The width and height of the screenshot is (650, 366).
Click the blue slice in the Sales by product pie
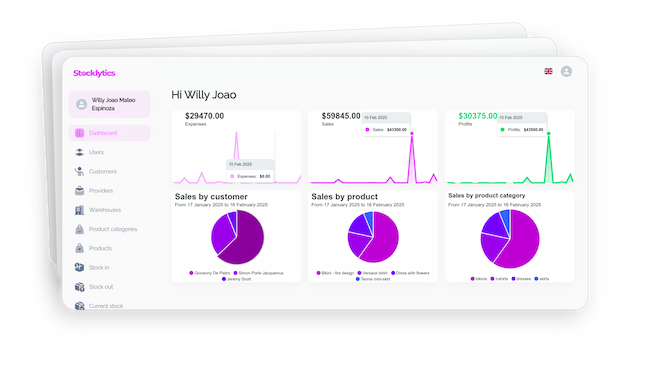369,220
